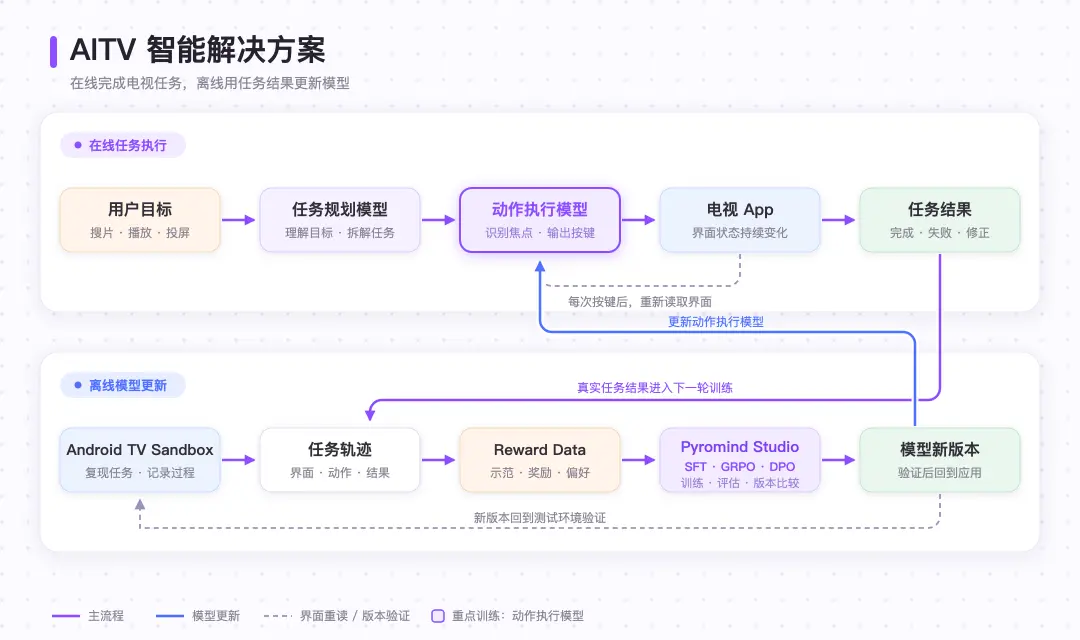Click the 重点训练 legend square icon

pos(438,616)
